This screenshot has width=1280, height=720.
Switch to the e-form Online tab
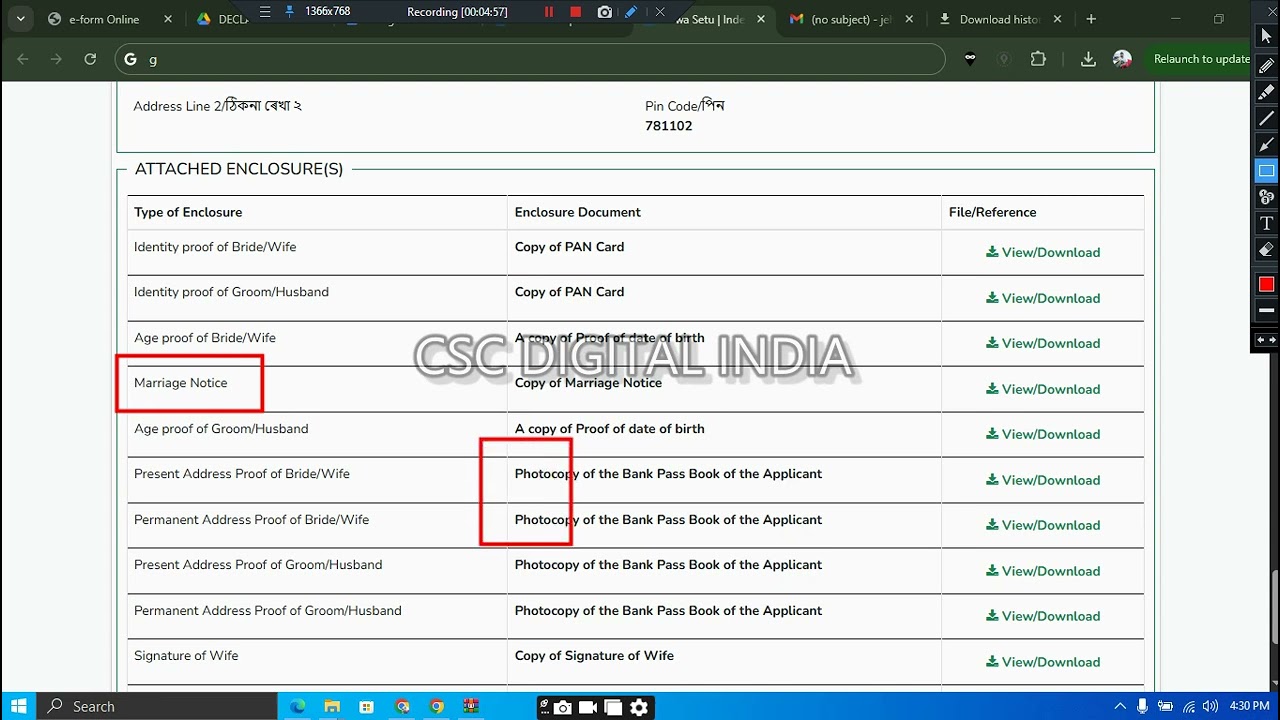[110, 19]
